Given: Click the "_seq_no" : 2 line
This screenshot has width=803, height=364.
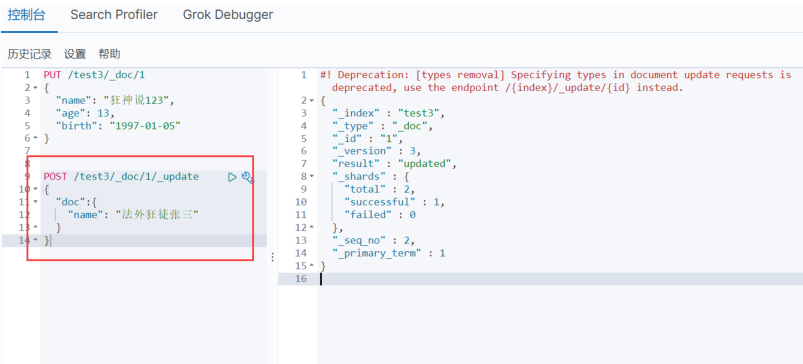Looking at the screenshot, I should pos(373,241).
